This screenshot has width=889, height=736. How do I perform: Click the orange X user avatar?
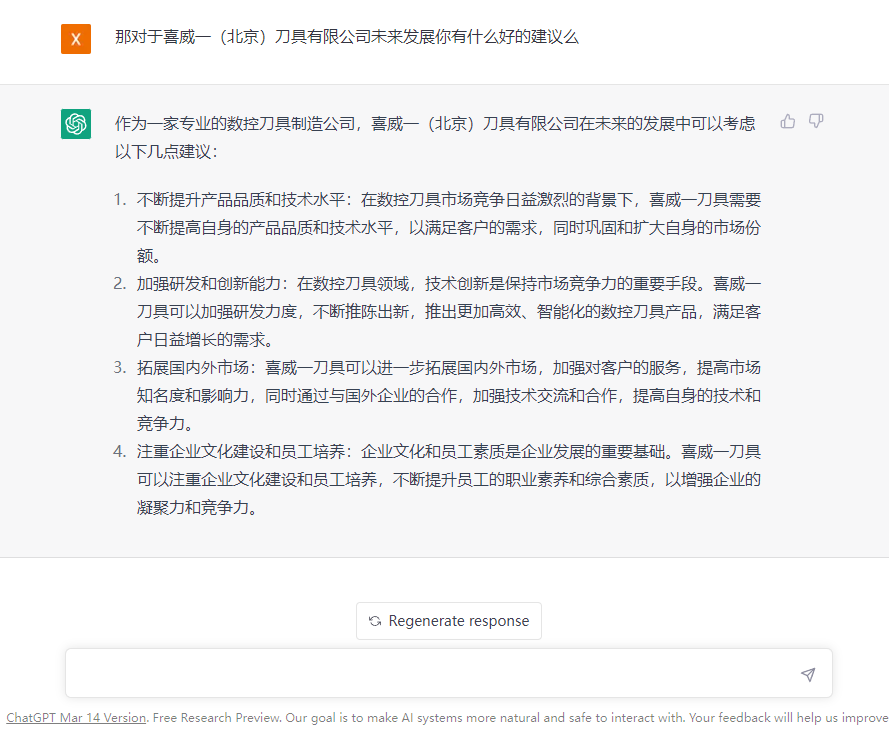click(x=76, y=39)
